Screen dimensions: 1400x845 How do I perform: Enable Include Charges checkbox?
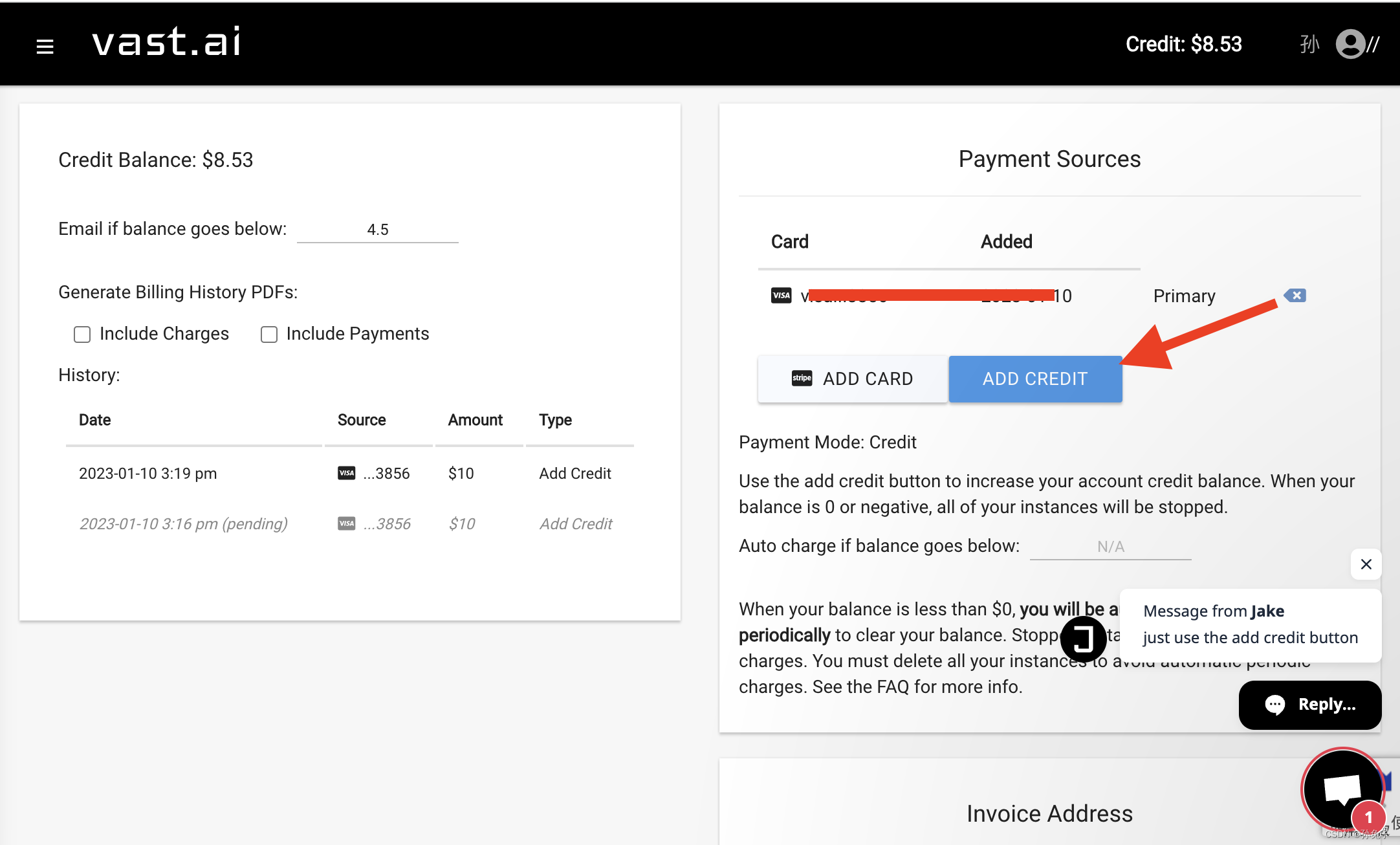82,335
